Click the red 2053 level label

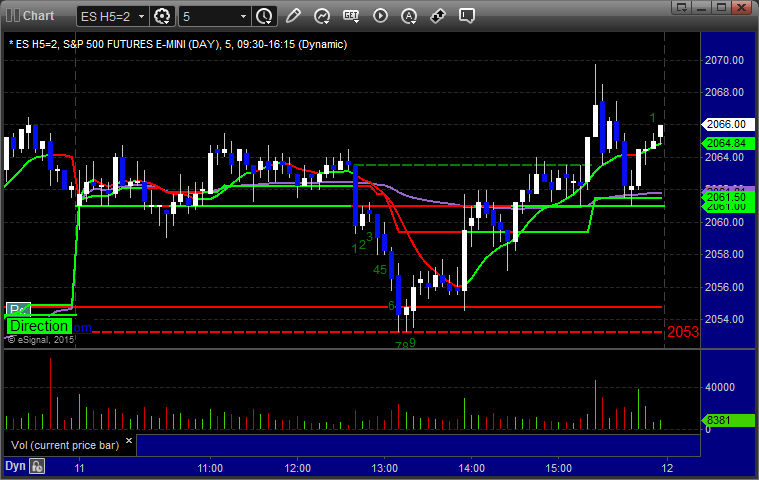[683, 332]
